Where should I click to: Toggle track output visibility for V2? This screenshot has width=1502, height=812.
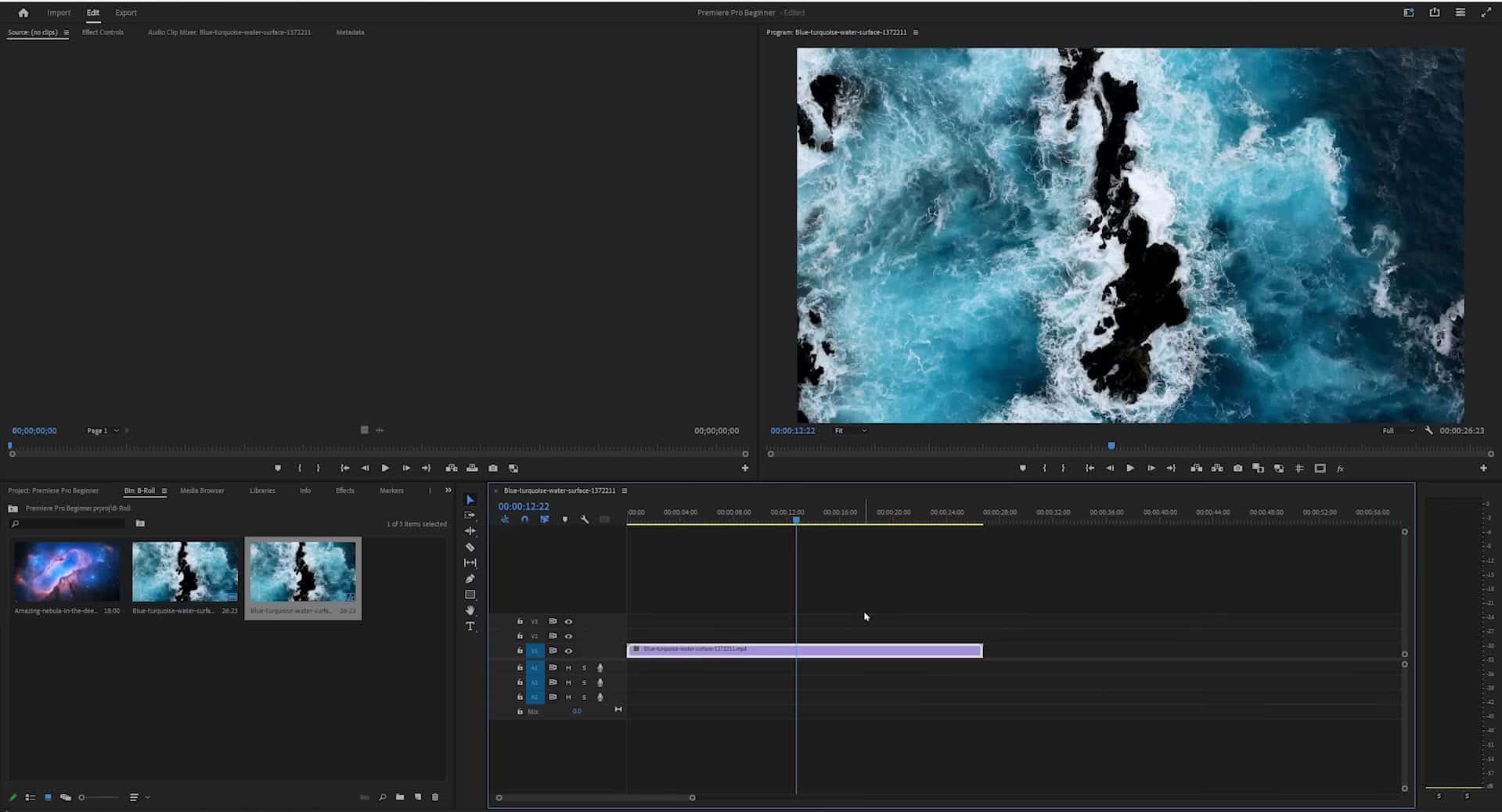(x=568, y=636)
